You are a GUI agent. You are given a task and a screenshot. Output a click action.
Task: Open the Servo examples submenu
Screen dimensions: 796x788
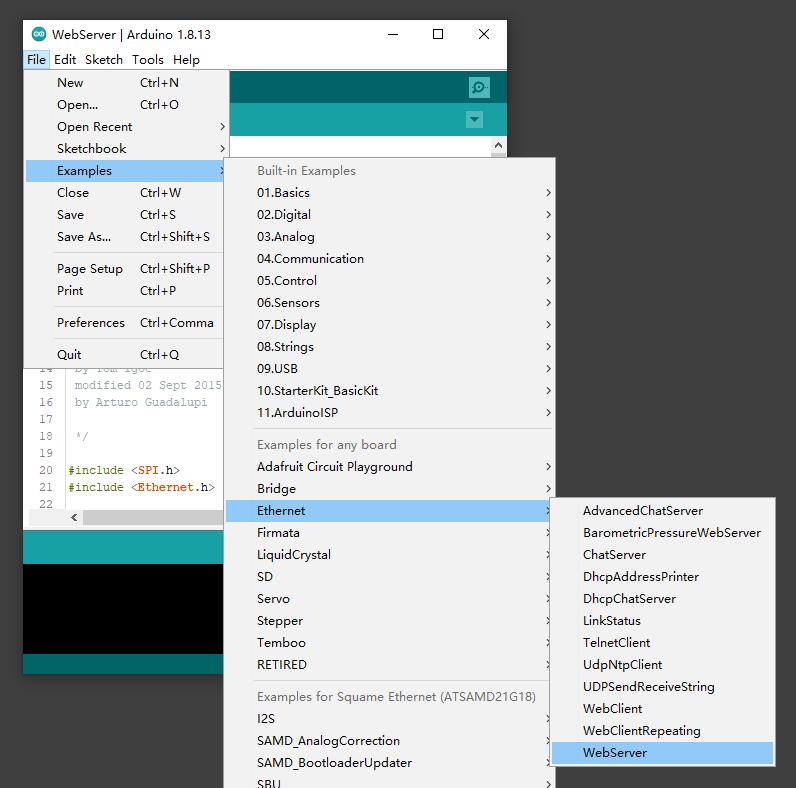pyautogui.click(x=389, y=599)
